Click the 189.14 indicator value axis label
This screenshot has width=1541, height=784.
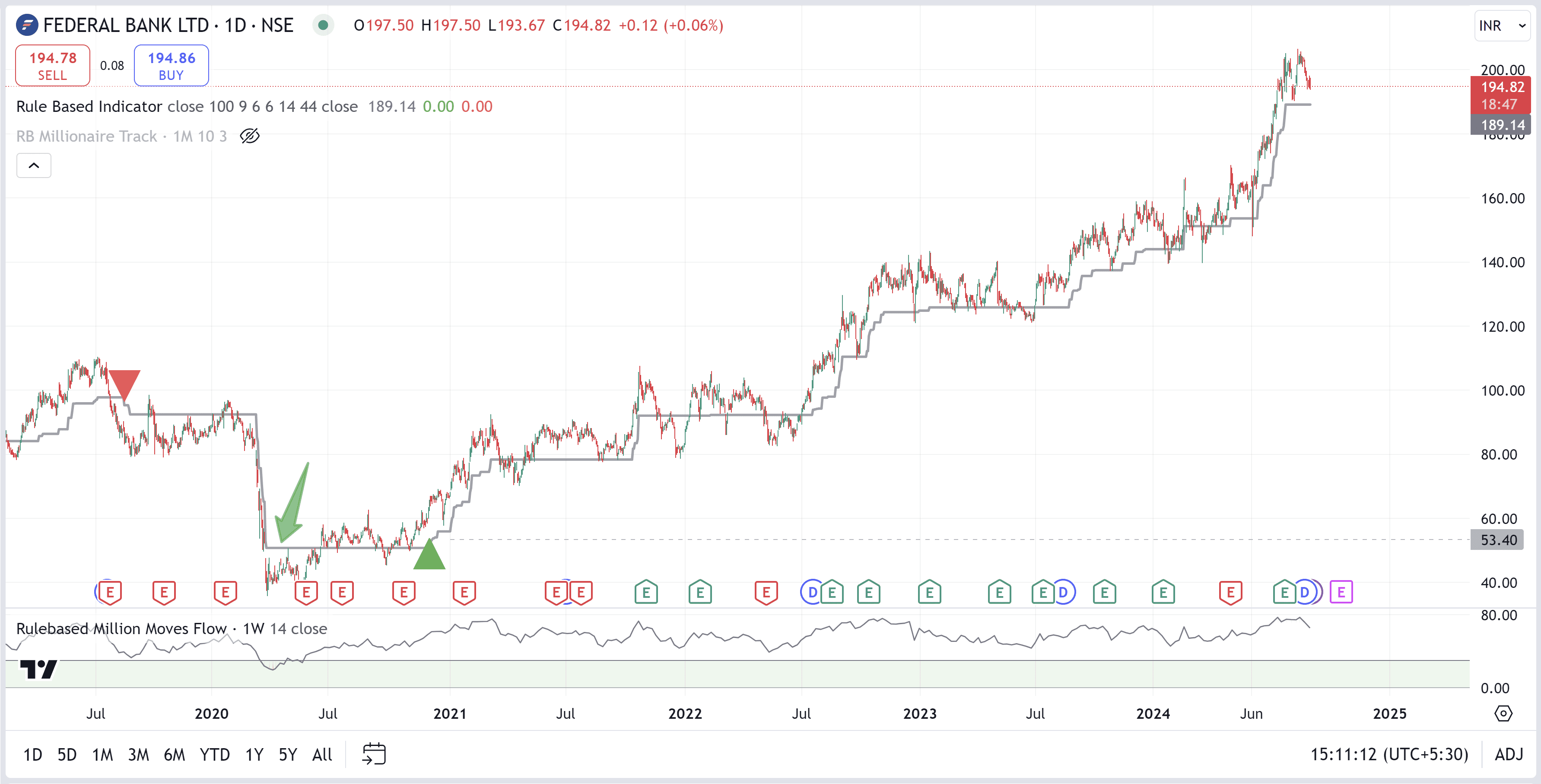[1500, 124]
